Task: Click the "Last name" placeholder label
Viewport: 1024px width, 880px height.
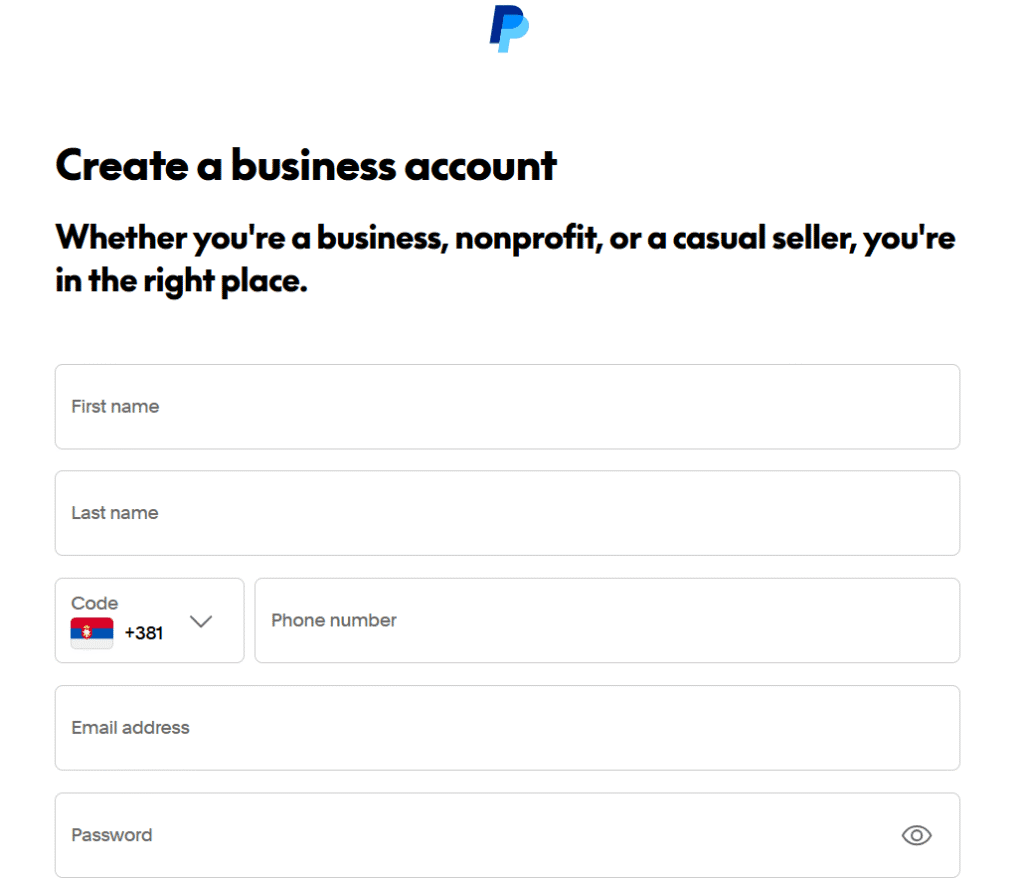Action: point(115,513)
